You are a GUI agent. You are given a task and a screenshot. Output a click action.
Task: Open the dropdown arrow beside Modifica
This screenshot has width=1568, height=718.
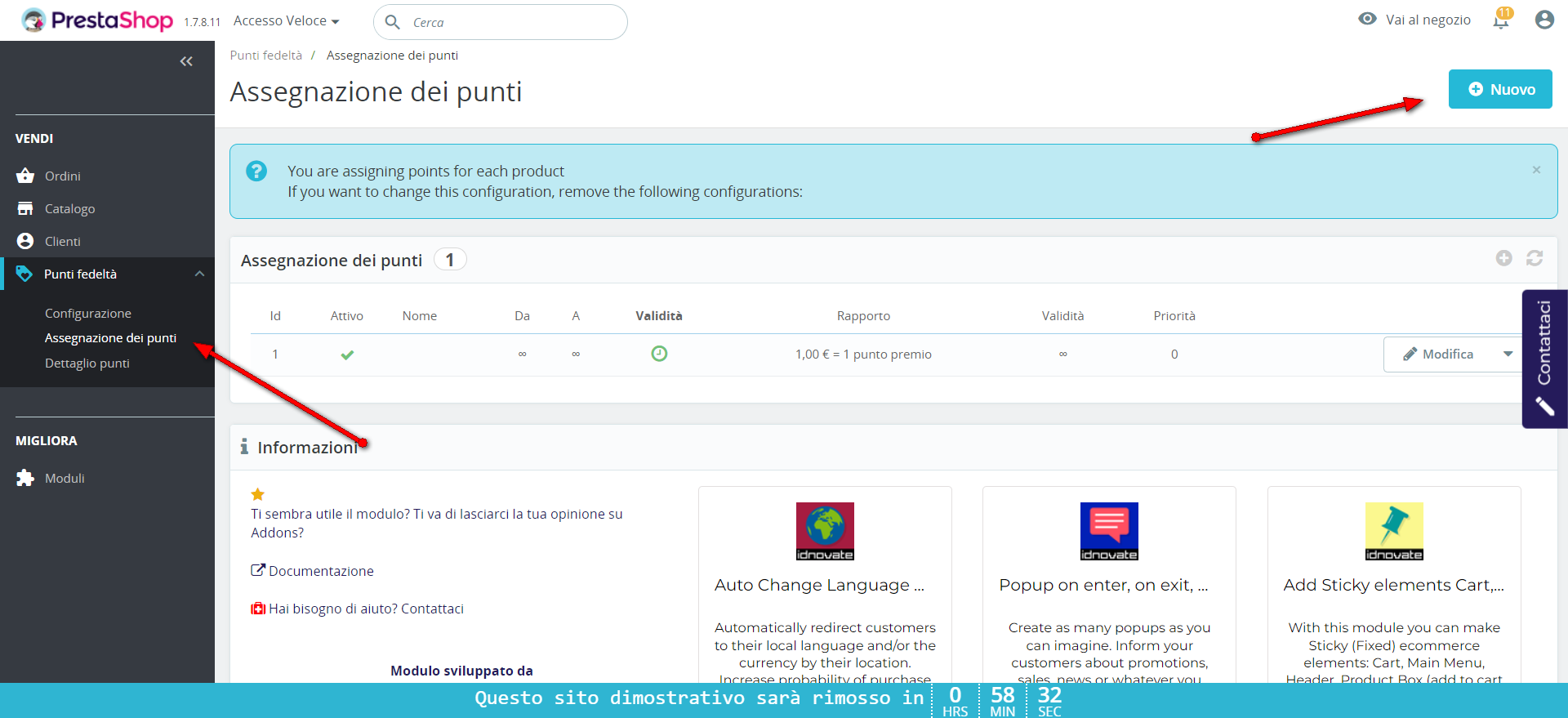(x=1508, y=355)
